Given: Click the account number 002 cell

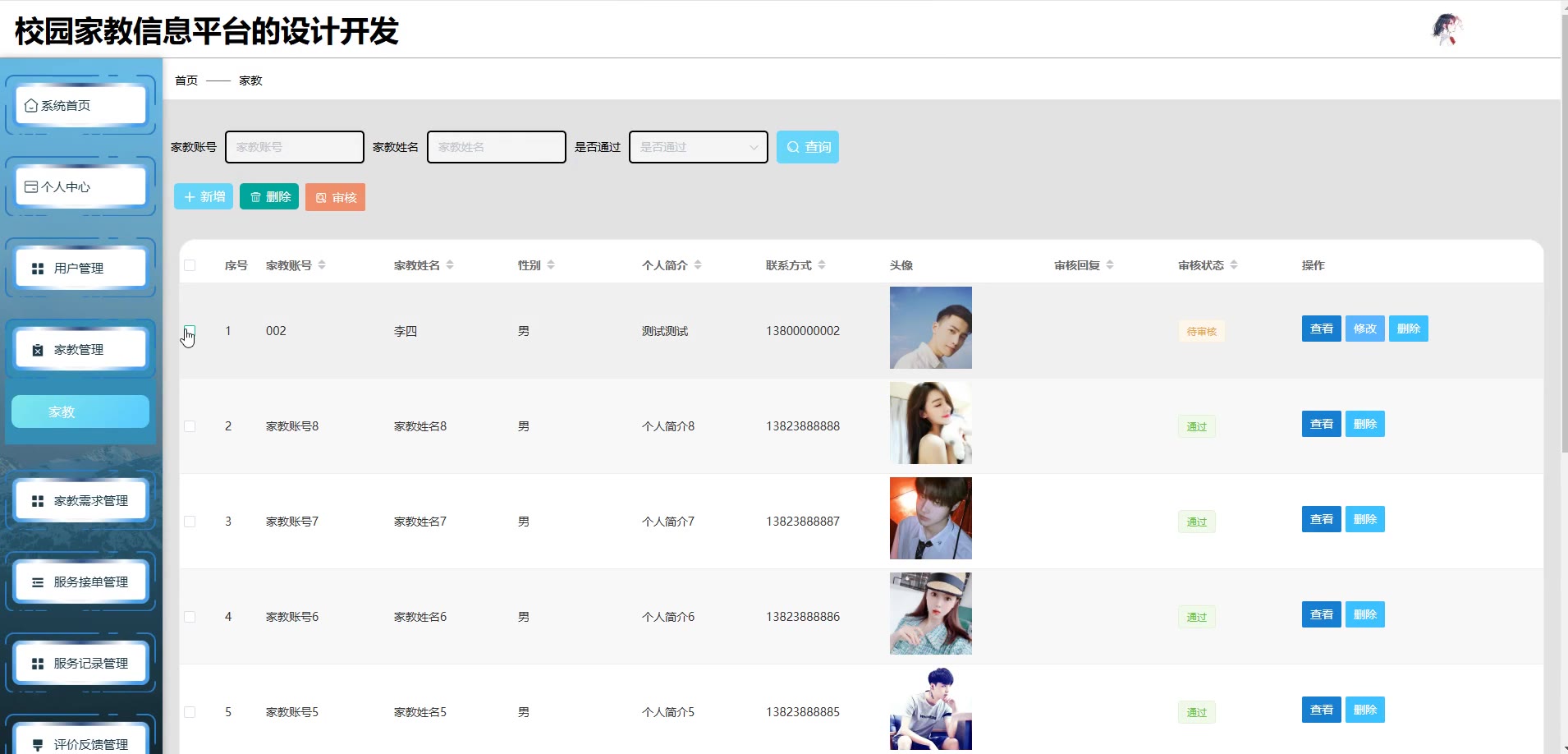Looking at the screenshot, I should point(276,331).
